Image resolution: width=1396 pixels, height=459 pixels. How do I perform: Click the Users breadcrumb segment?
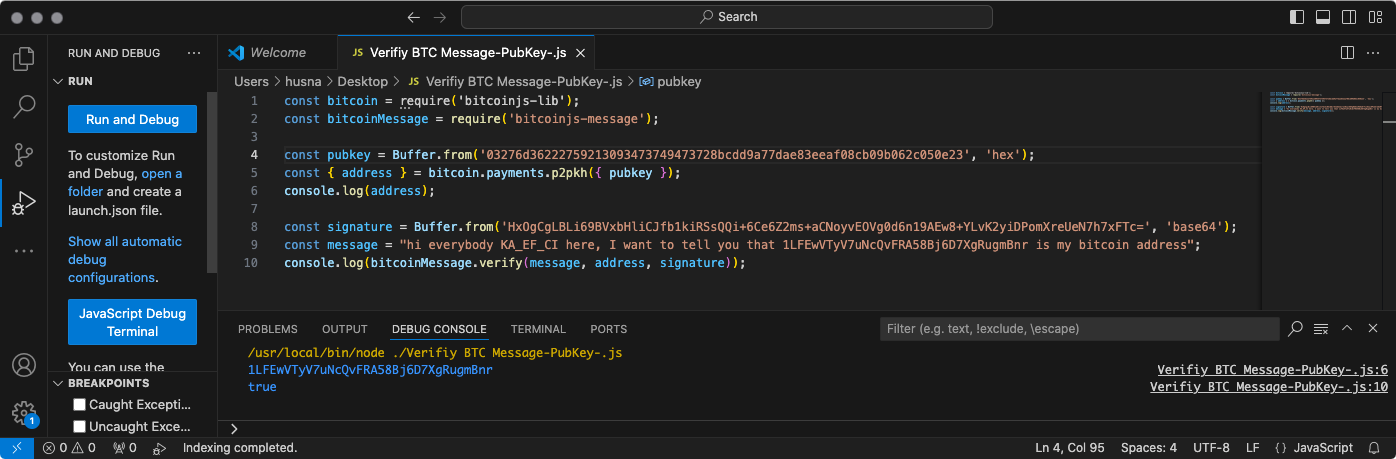251,81
